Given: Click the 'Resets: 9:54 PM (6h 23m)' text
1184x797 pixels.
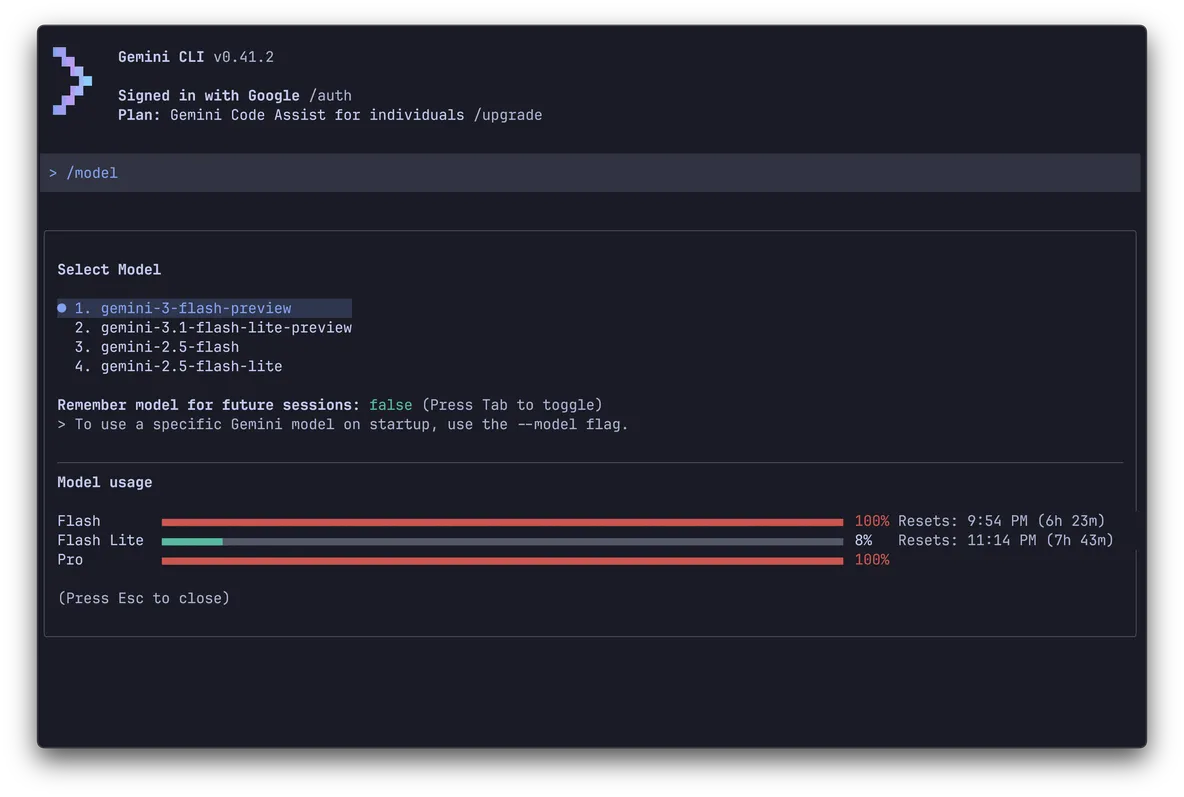Looking at the screenshot, I should 1001,521.
